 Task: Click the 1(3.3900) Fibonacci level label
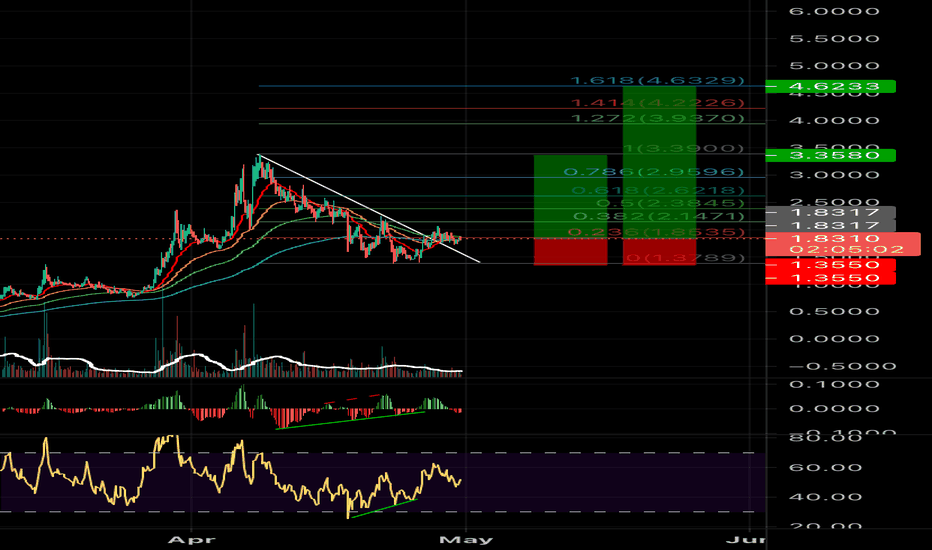point(683,148)
